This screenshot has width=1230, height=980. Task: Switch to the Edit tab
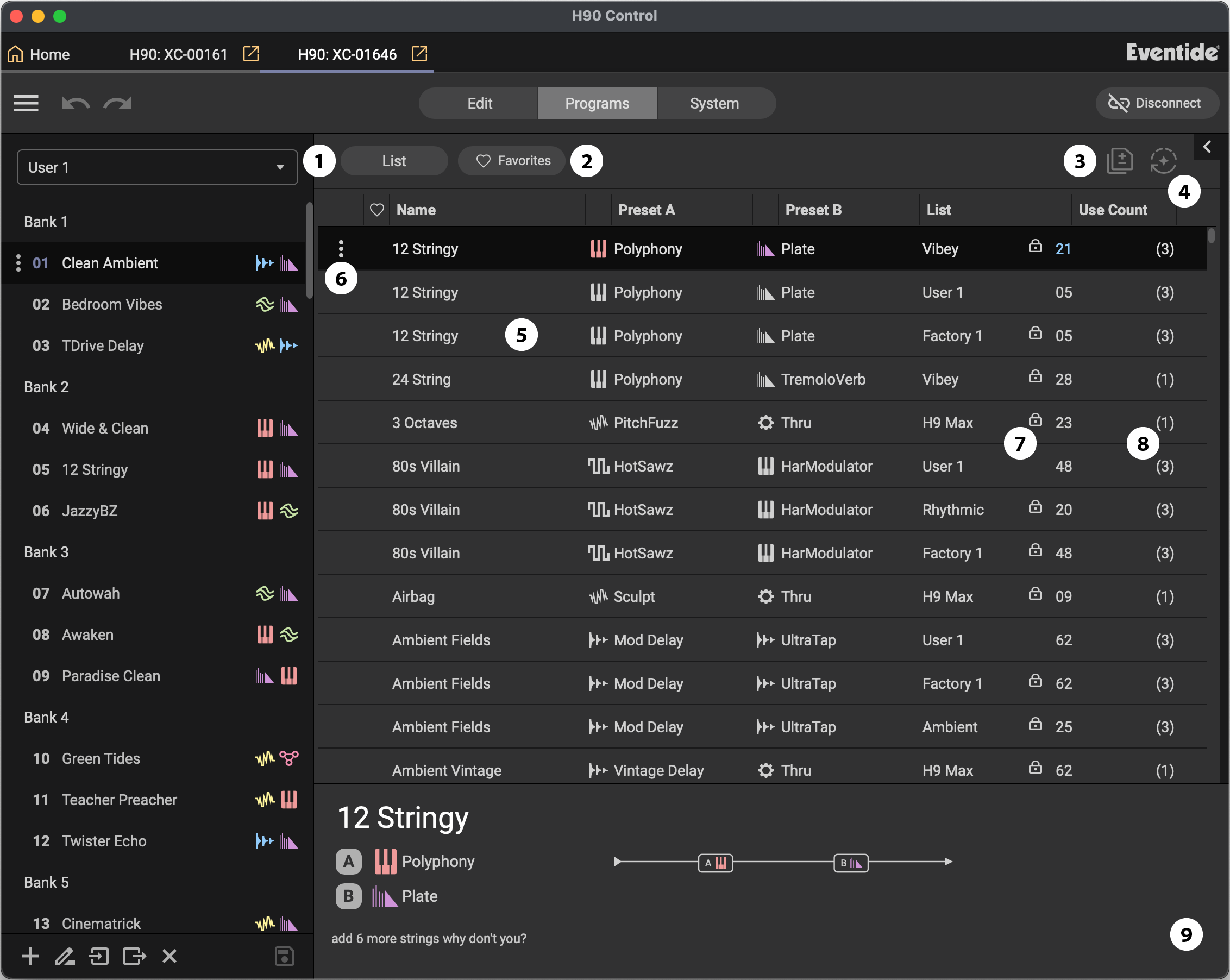pyautogui.click(x=479, y=103)
